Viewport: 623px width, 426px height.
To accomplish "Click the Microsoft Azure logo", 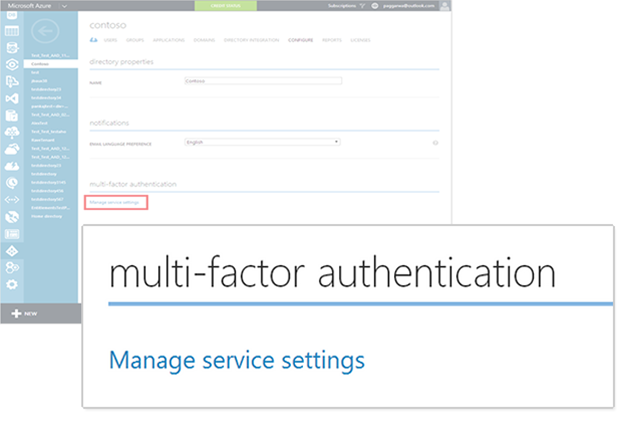I will pos(29,6).
